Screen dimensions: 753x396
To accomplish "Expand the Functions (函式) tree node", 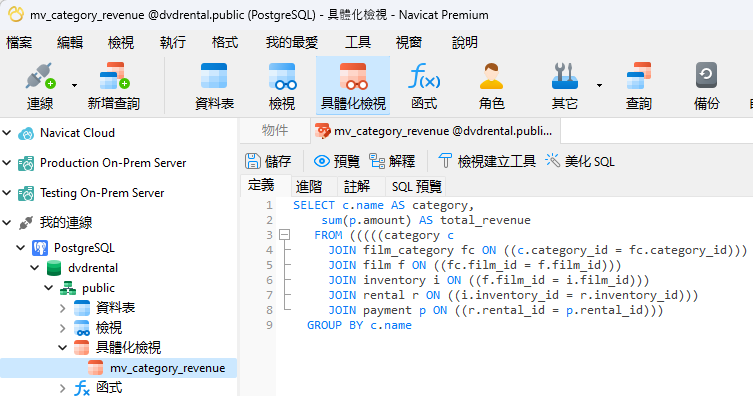I will (62, 388).
